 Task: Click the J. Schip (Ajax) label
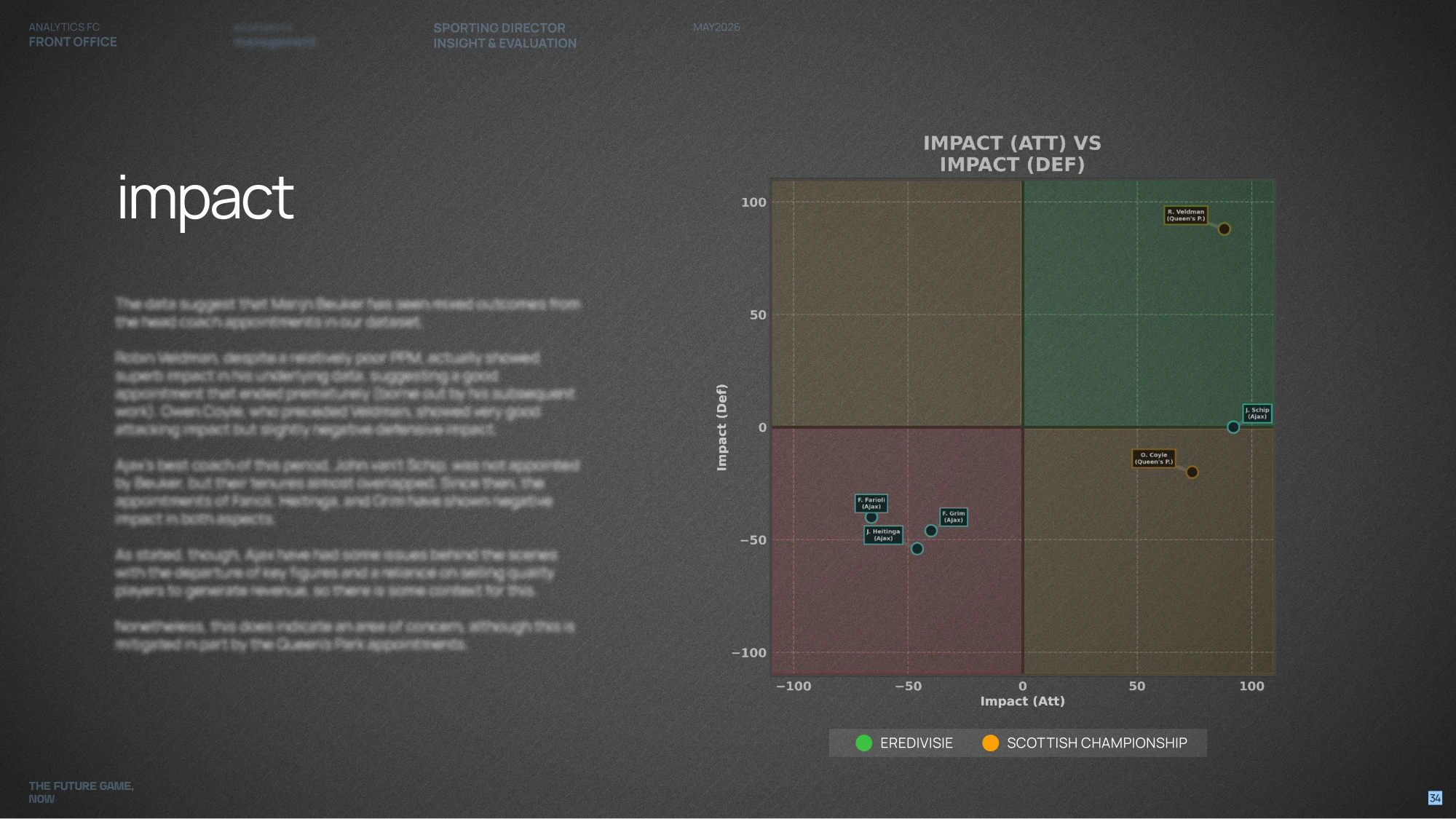pos(1257,414)
